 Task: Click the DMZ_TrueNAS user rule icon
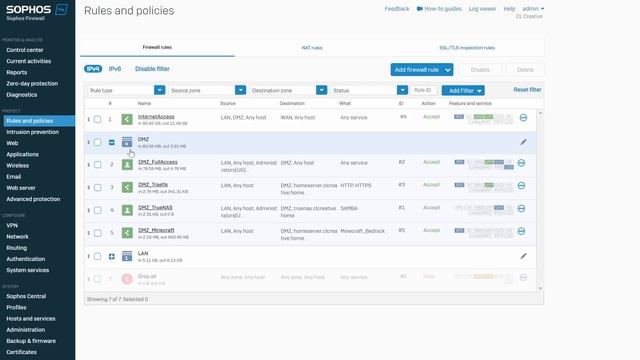pyautogui.click(x=127, y=210)
